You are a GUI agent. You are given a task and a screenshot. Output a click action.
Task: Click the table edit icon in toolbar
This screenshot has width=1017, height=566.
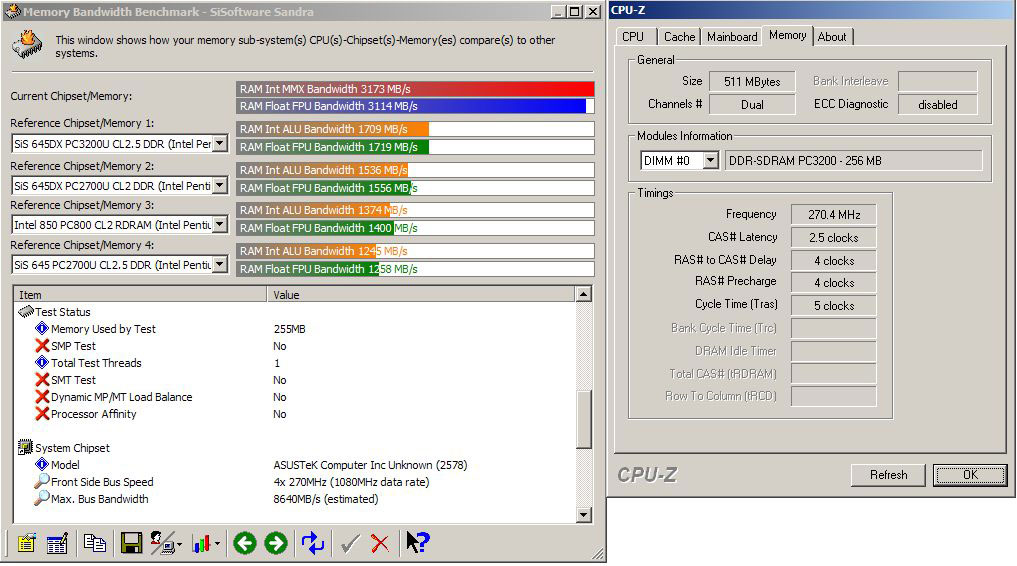[x=57, y=543]
